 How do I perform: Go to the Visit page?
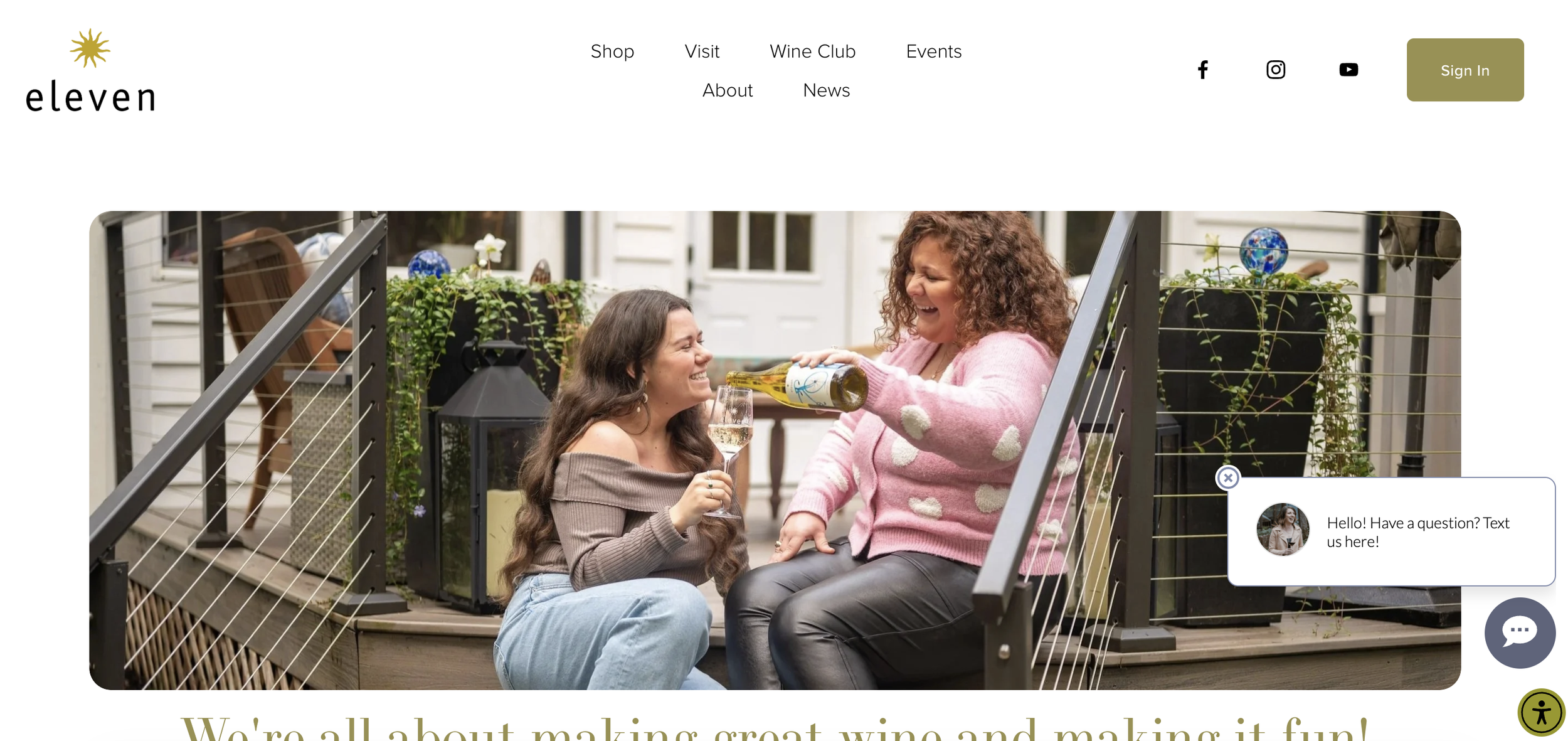click(x=702, y=51)
